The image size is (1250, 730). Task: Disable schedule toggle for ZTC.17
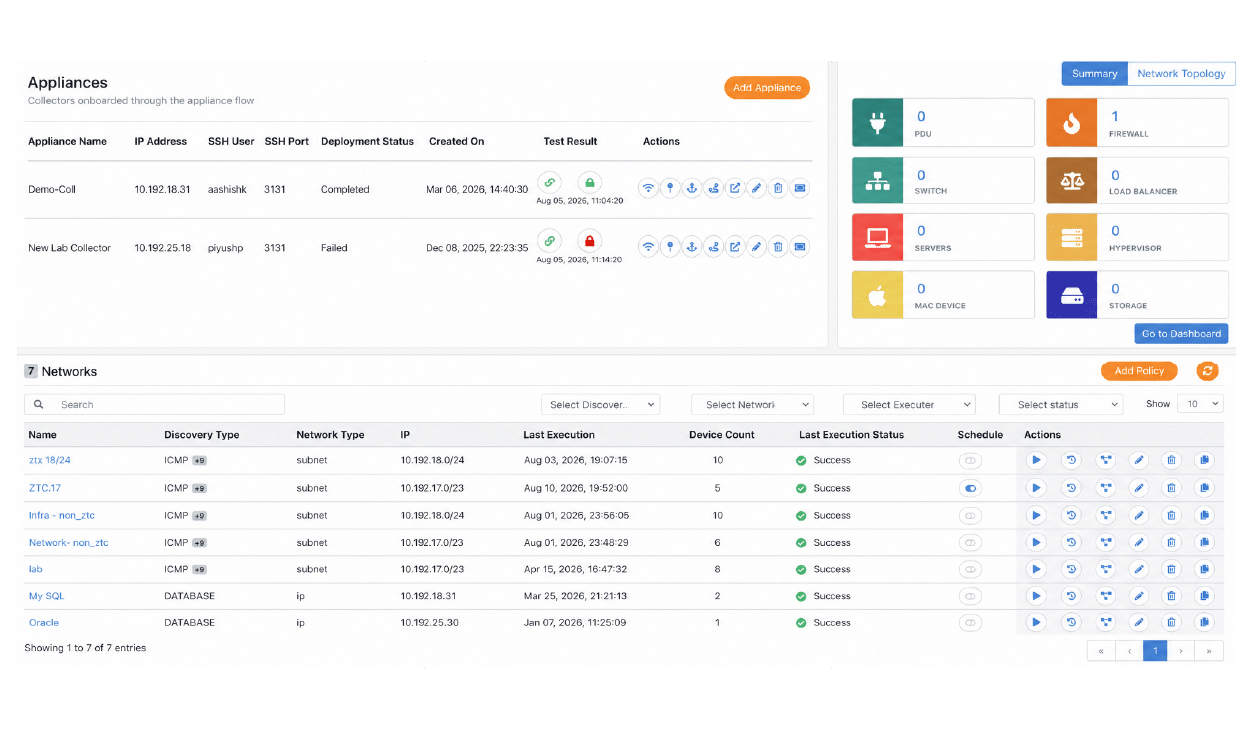pyautogui.click(x=970, y=488)
